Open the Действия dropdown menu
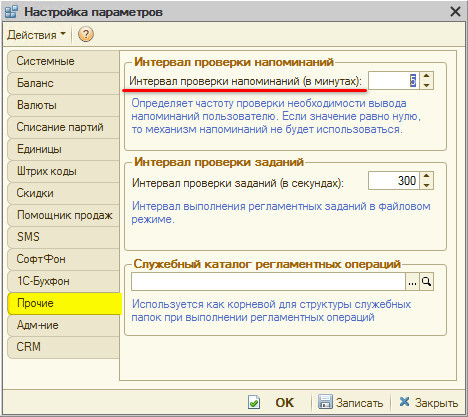Viewport: 468px width, 417px height. (36, 35)
